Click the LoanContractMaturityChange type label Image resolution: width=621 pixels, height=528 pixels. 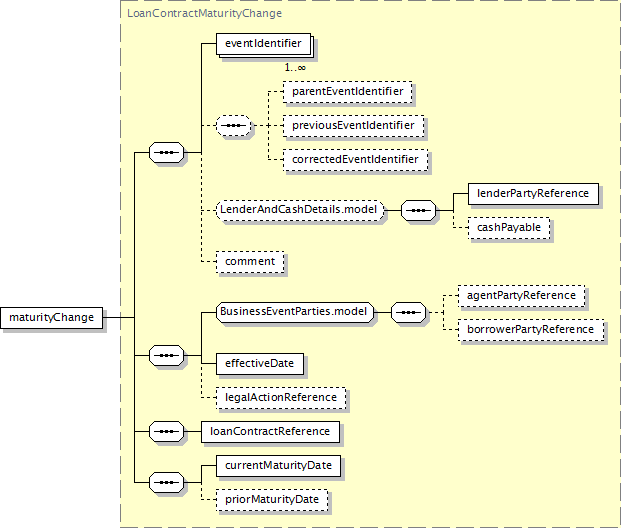pyautogui.click(x=204, y=14)
